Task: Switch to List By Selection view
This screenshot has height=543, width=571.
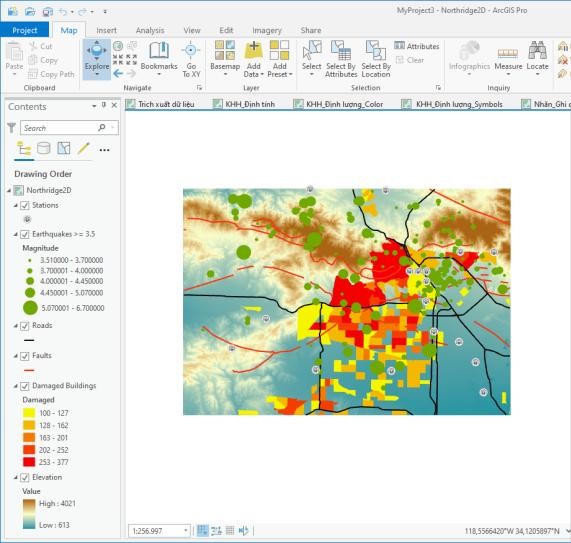Action: pyautogui.click(x=64, y=148)
